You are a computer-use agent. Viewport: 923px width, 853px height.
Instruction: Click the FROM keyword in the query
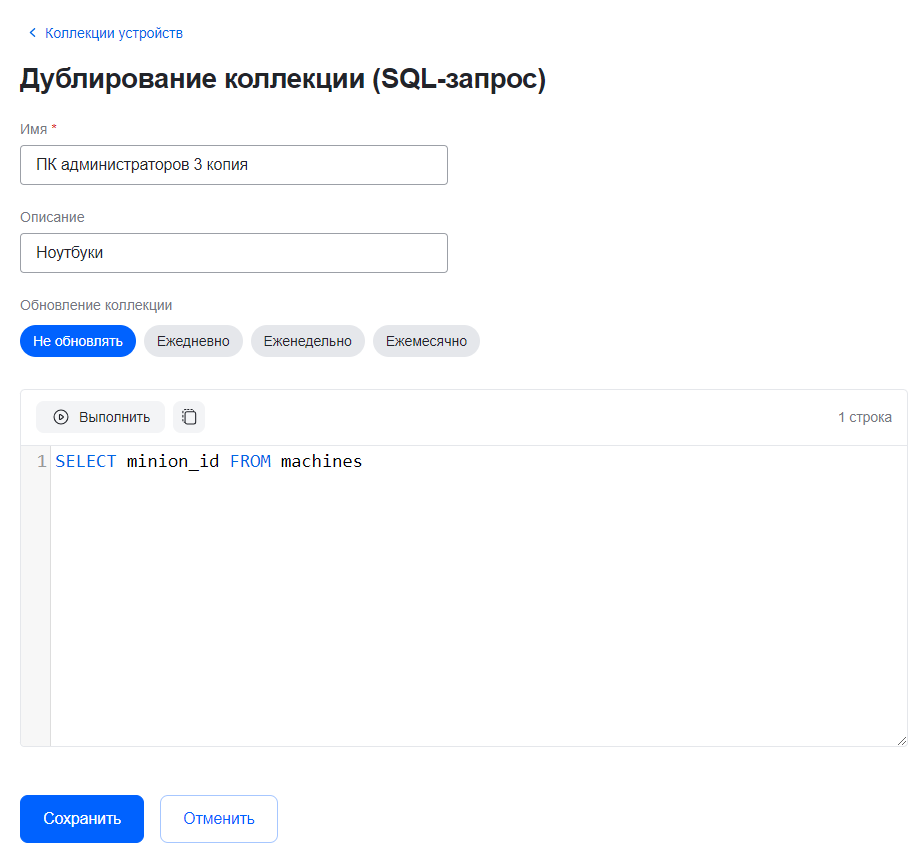250,462
